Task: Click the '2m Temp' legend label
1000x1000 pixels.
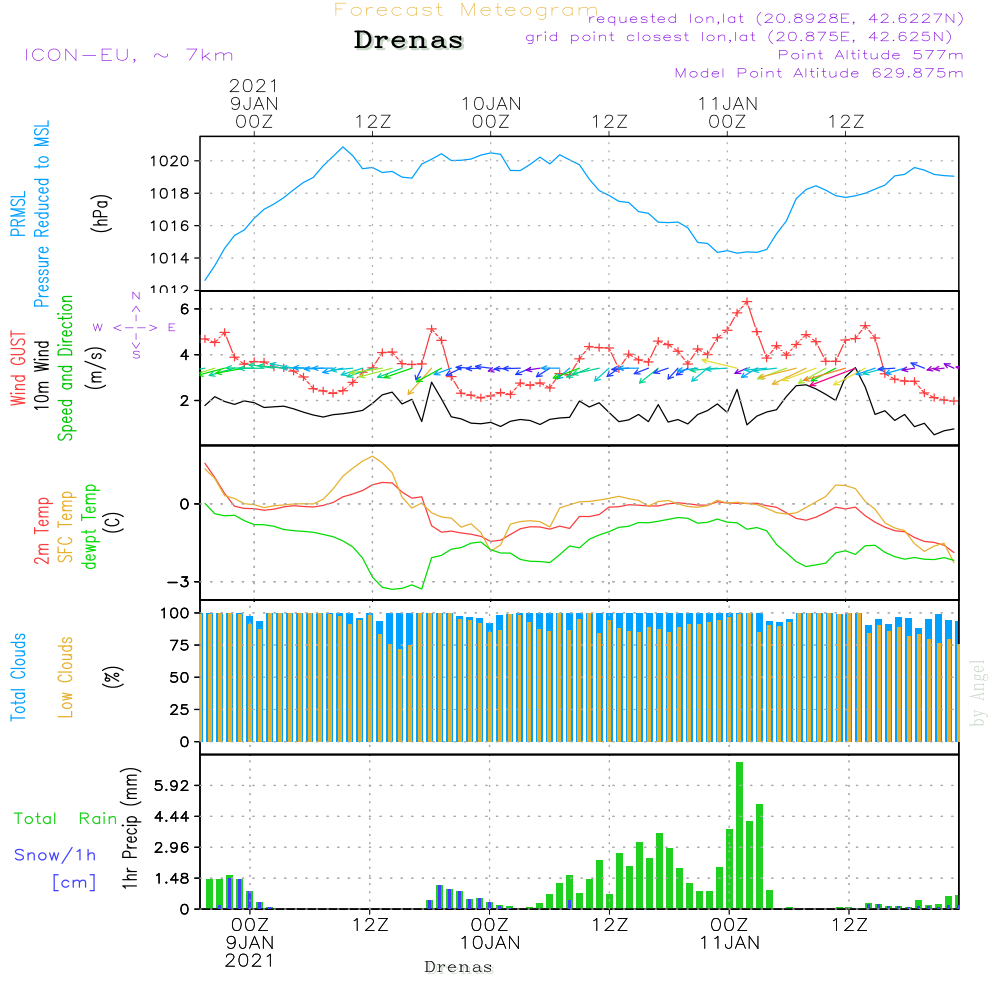Action: 41,531
